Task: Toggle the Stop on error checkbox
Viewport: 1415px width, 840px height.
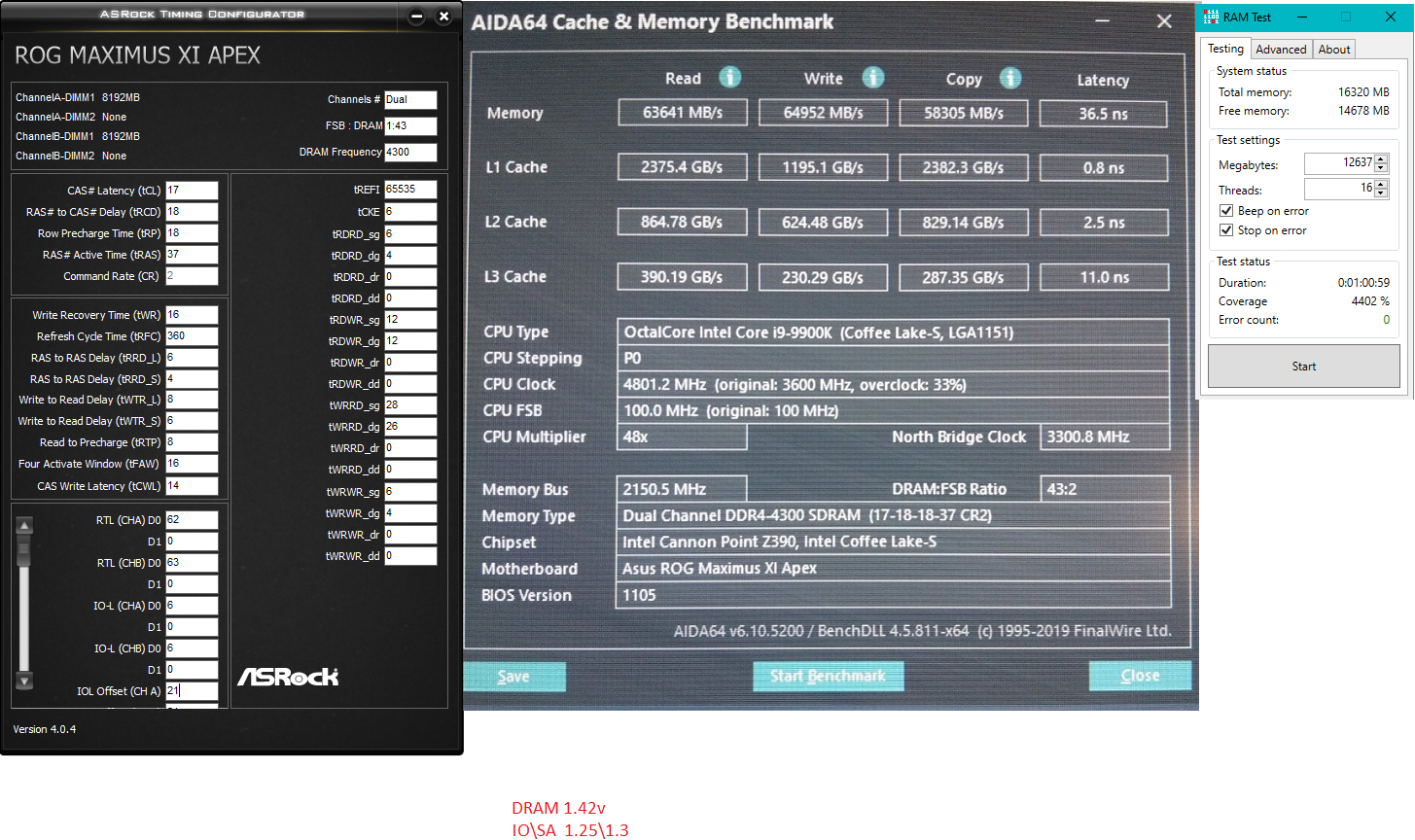Action: 1226,230
